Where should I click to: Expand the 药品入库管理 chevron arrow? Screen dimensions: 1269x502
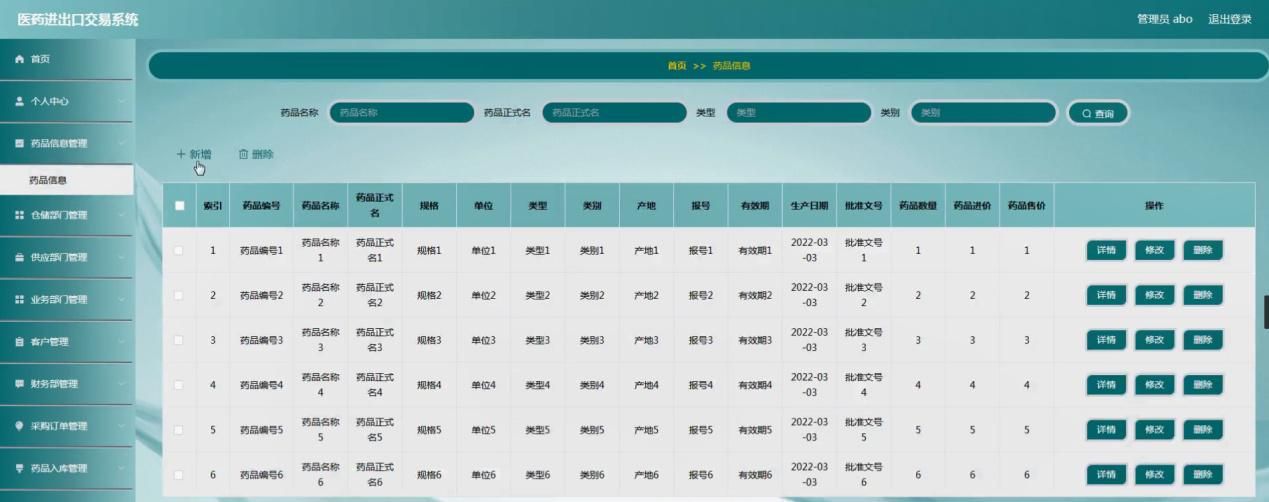pos(121,468)
